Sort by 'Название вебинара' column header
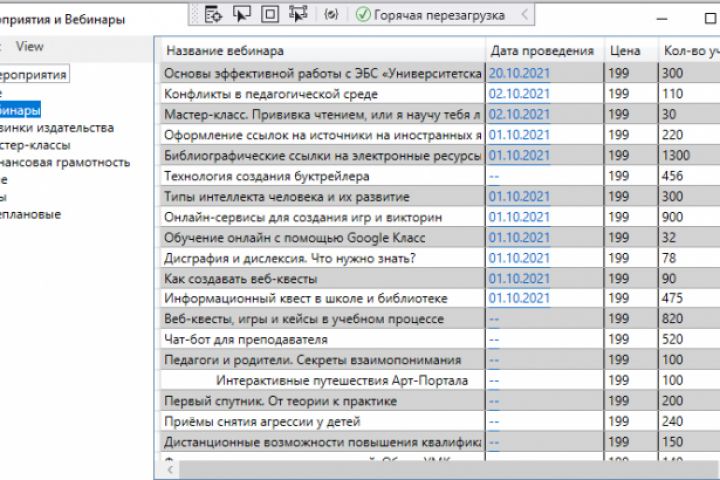Image resolution: width=720 pixels, height=480 pixels. coord(323,51)
